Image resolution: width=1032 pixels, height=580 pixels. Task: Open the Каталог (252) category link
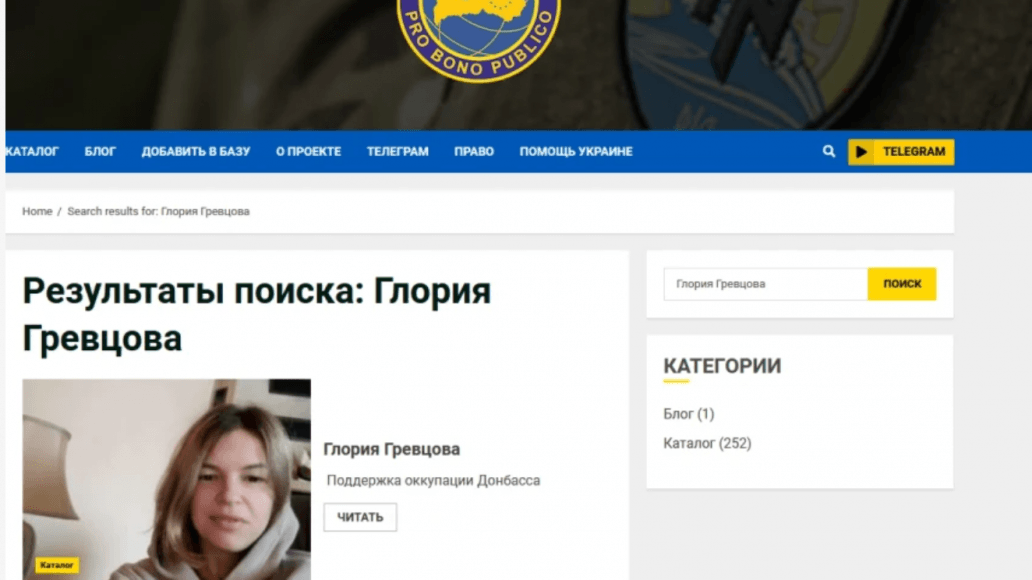pyautogui.click(x=706, y=443)
